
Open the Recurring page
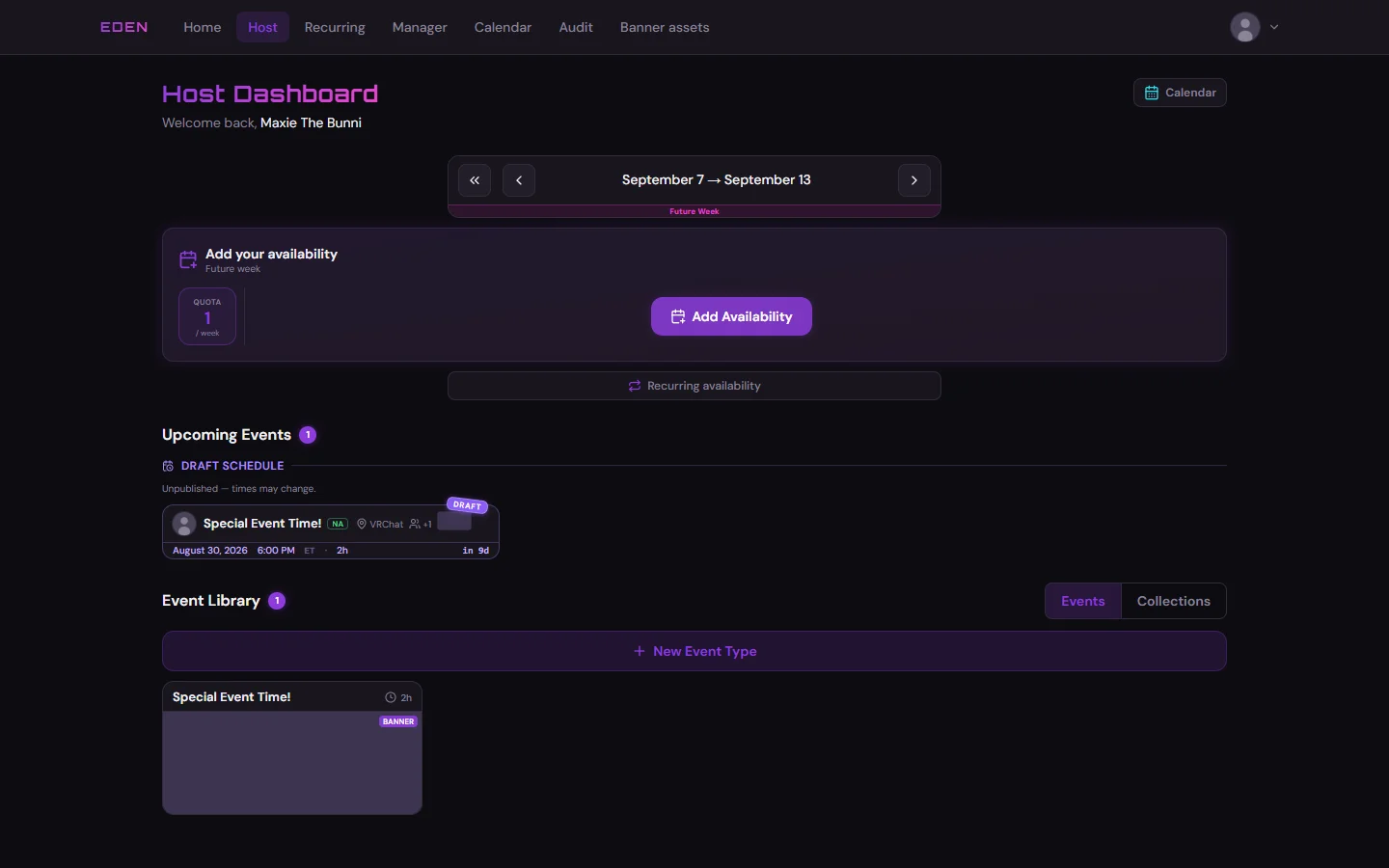(x=335, y=27)
